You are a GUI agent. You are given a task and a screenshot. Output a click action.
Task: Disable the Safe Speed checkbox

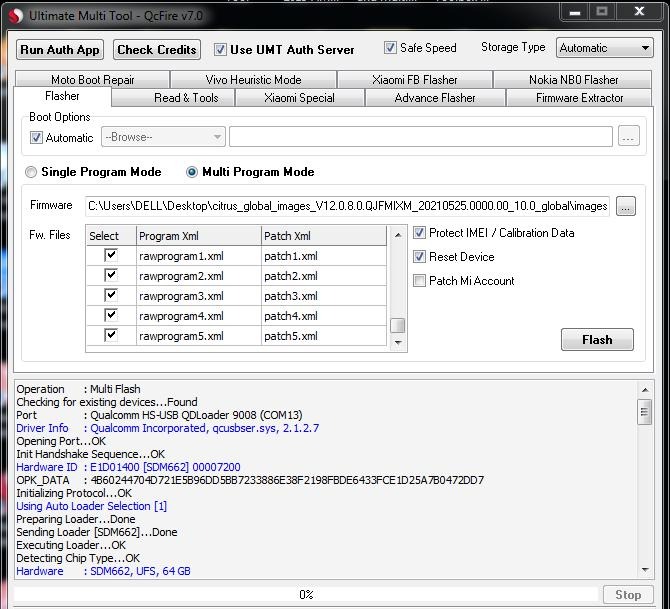(391, 48)
